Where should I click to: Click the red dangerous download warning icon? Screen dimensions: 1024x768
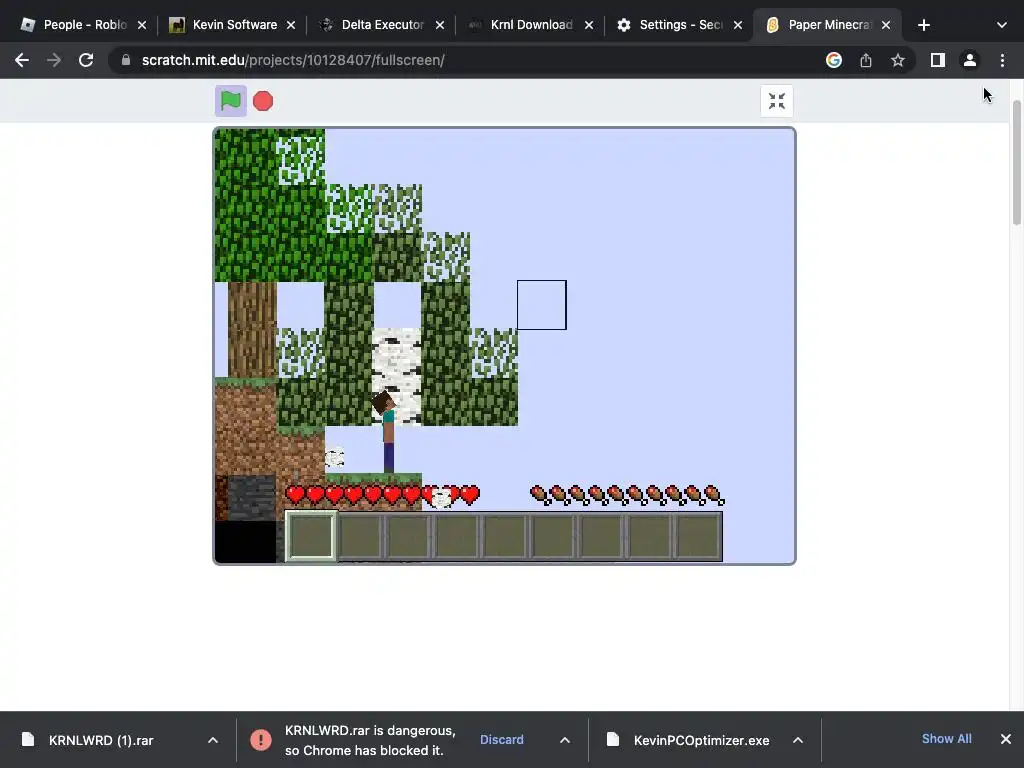point(261,740)
